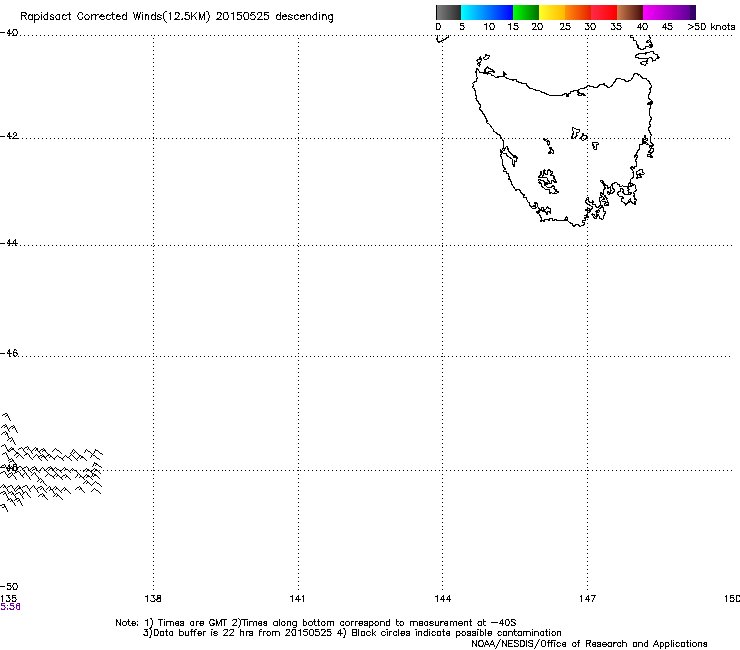Click the '-46' latitude axis label
Image resolution: width=740 pixels, height=650 pixels.
(x=9, y=353)
